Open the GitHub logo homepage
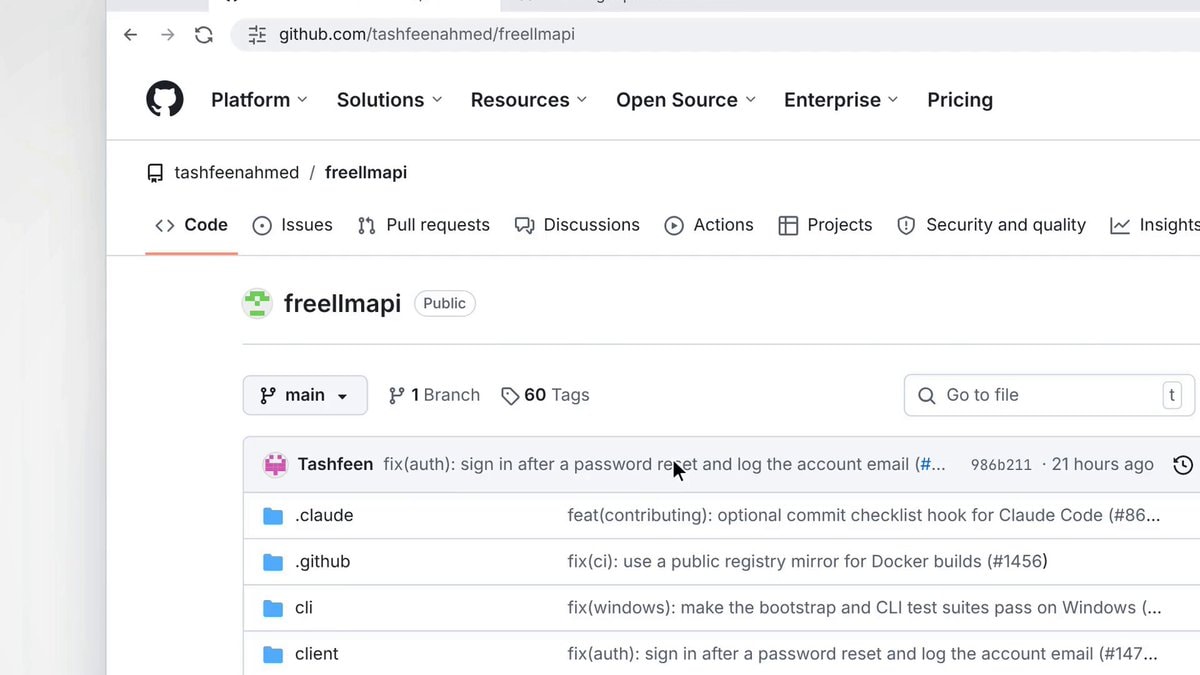The height and width of the screenshot is (675, 1200). [x=165, y=100]
